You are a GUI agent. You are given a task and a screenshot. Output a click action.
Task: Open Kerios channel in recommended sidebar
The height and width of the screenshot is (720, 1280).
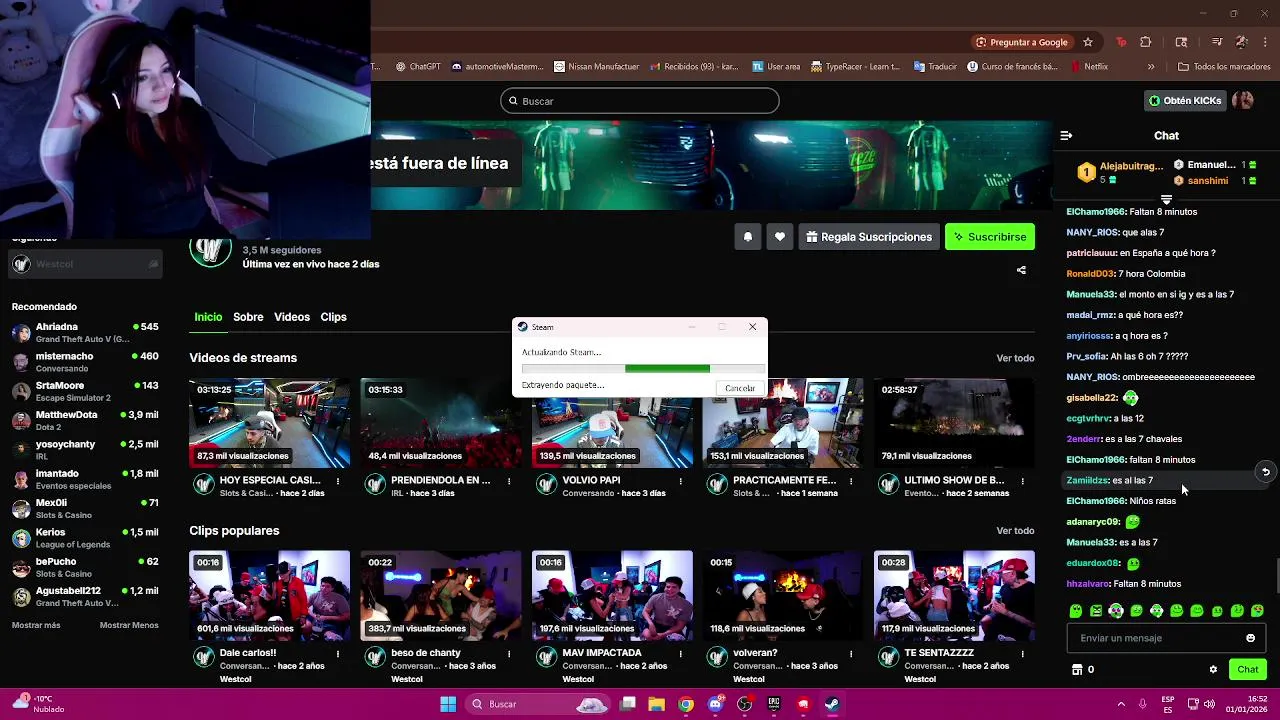85,539
